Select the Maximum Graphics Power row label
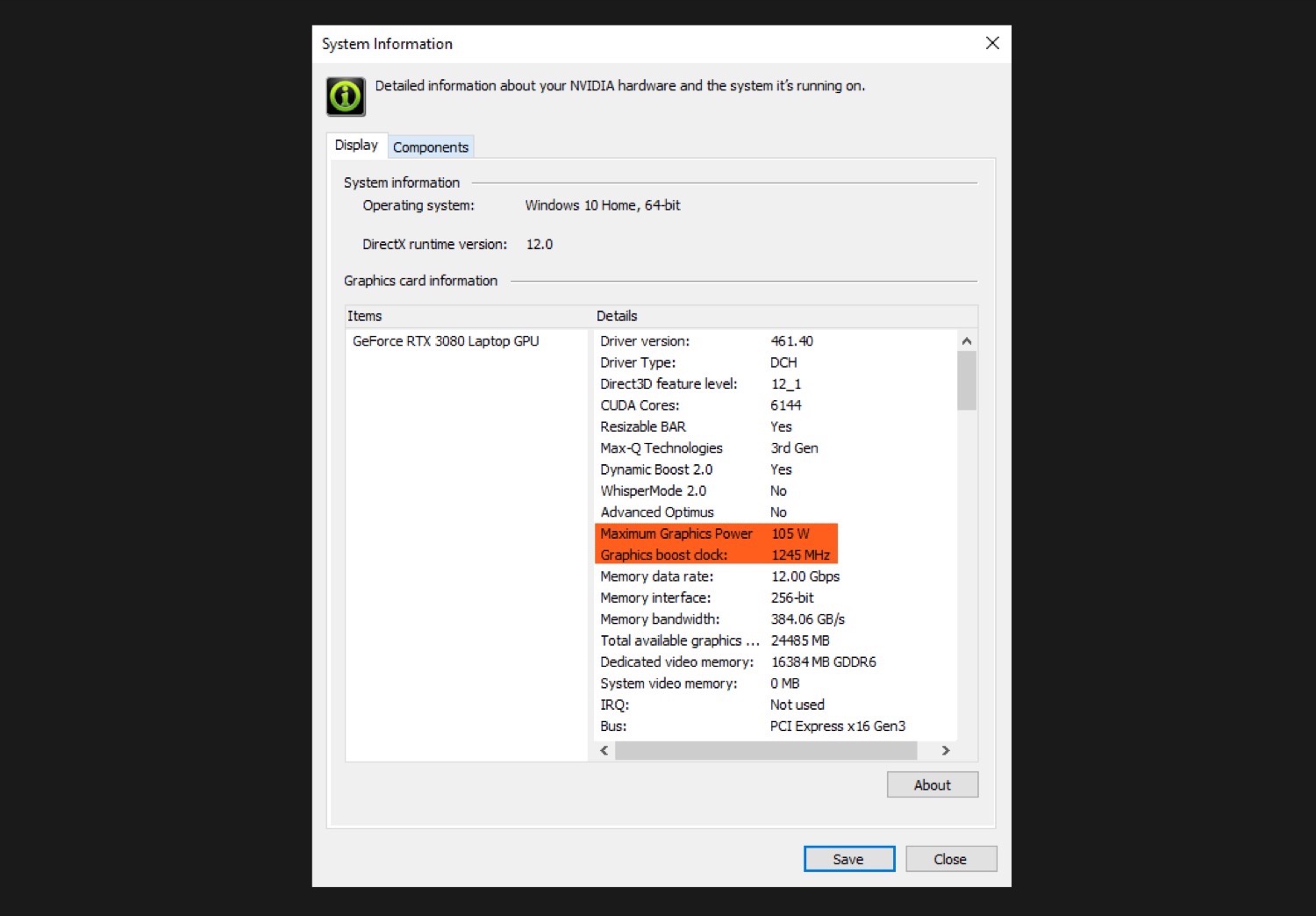 (676, 533)
